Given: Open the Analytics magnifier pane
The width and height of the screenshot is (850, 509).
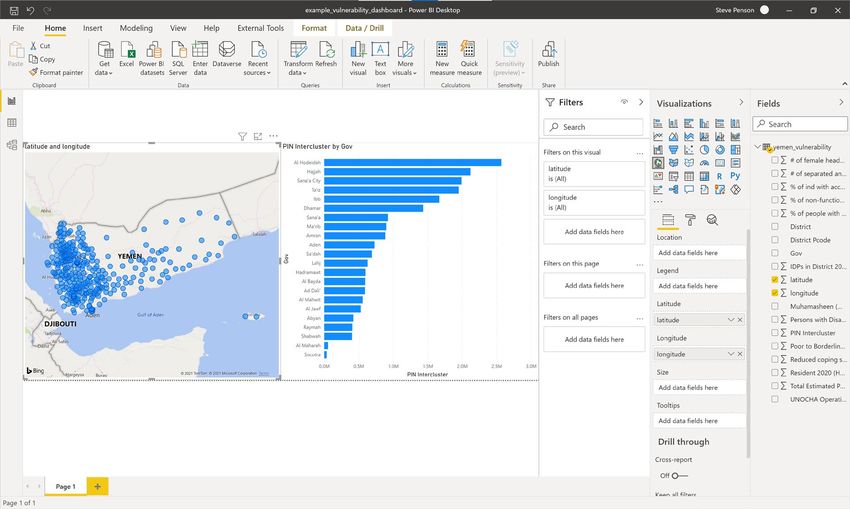Looking at the screenshot, I should [712, 220].
